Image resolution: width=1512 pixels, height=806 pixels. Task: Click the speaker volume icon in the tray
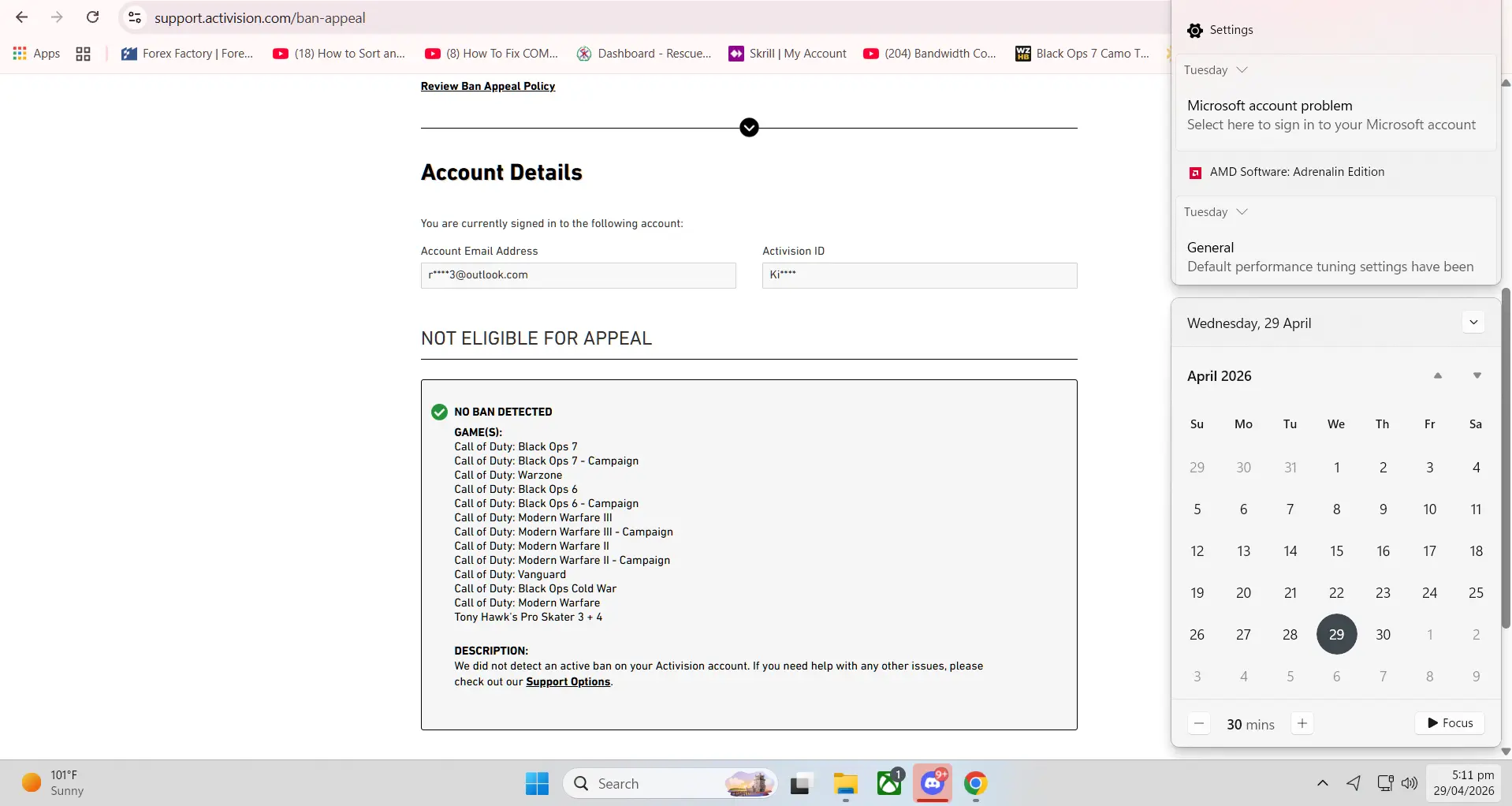[x=1410, y=783]
